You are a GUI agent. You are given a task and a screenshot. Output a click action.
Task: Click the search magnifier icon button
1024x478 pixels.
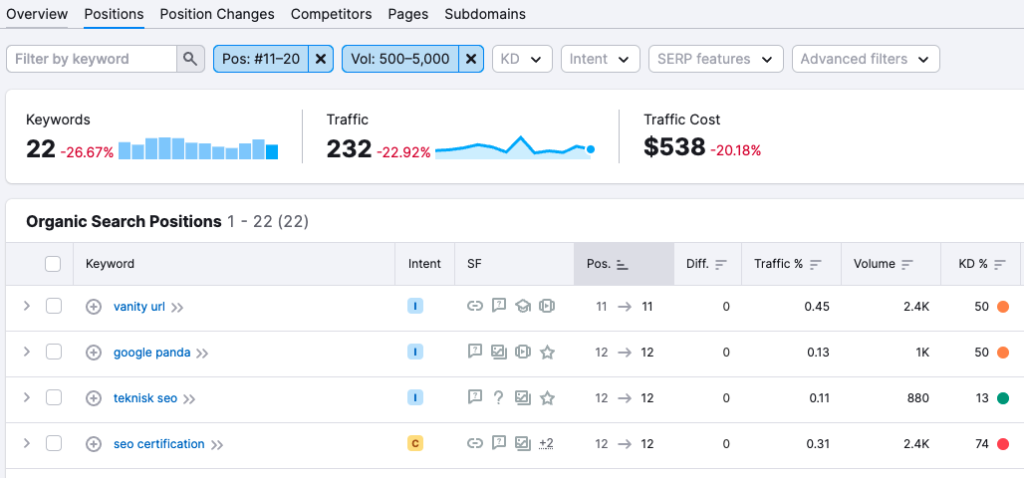click(190, 59)
